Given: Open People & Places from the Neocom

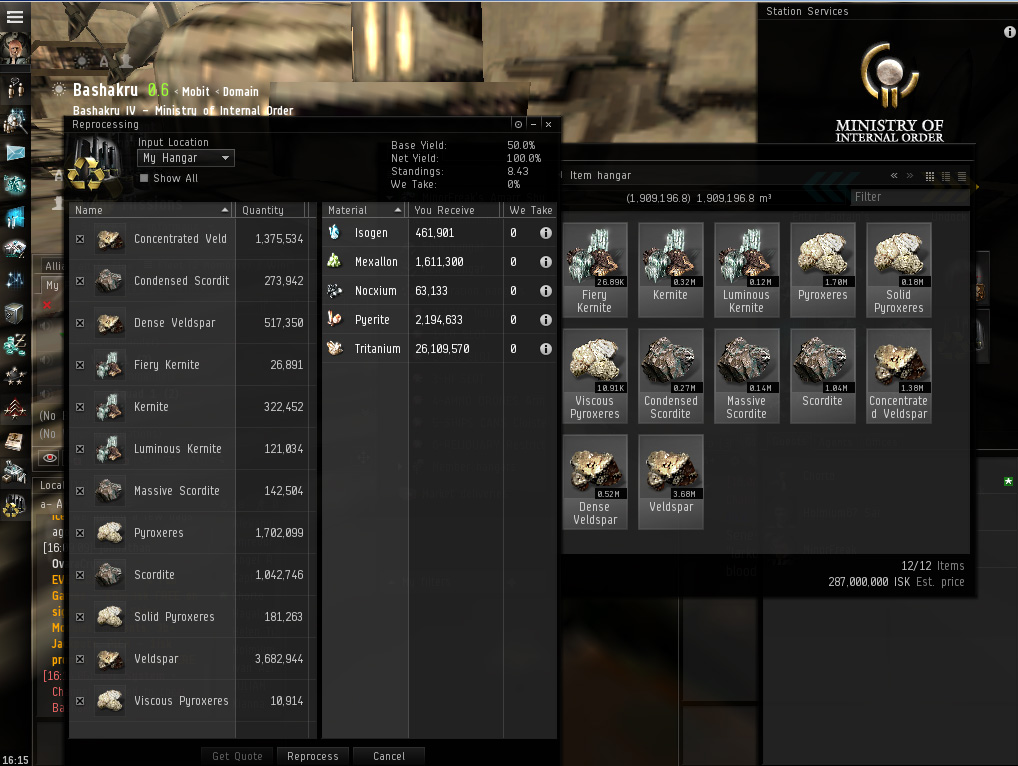Looking at the screenshot, I should pos(14,88).
